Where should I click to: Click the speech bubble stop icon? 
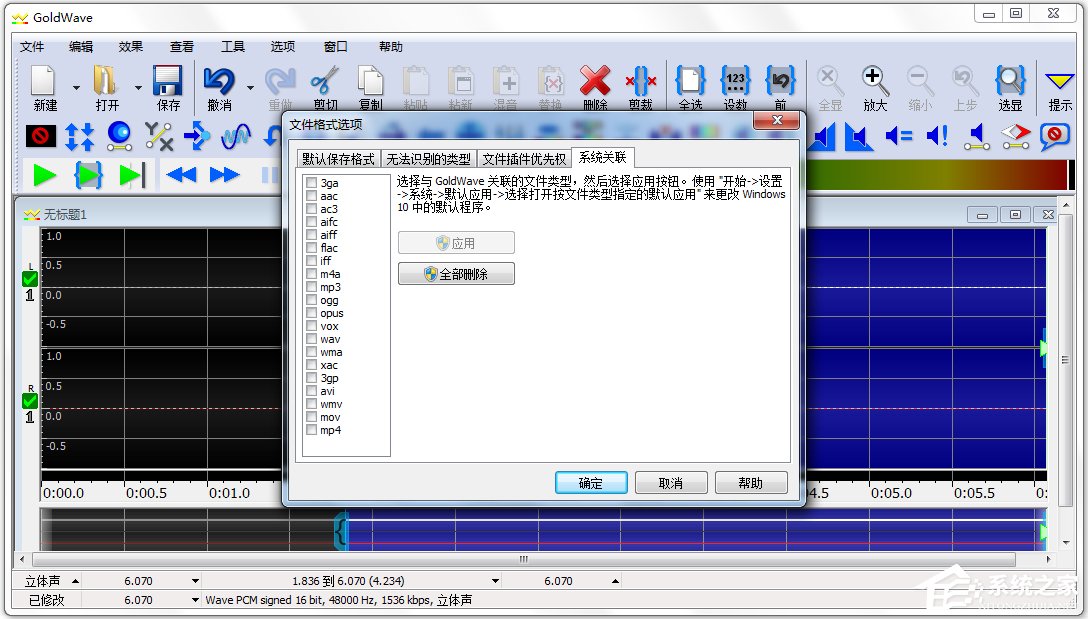pos(1055,136)
